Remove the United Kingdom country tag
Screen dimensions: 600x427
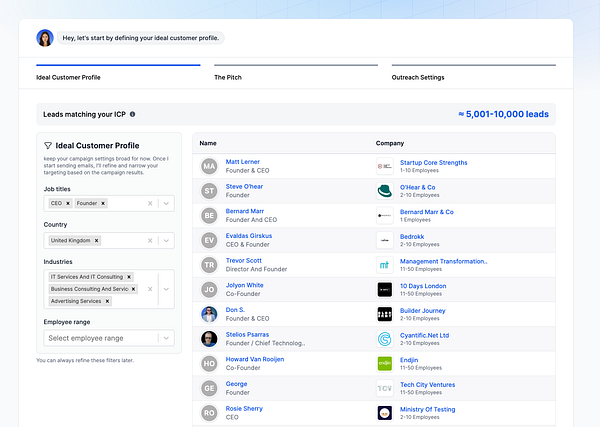(x=96, y=240)
